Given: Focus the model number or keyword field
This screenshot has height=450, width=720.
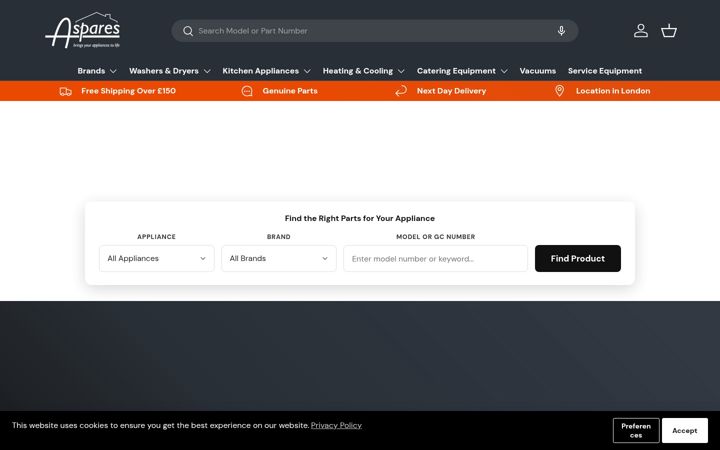Looking at the screenshot, I should 435,259.
